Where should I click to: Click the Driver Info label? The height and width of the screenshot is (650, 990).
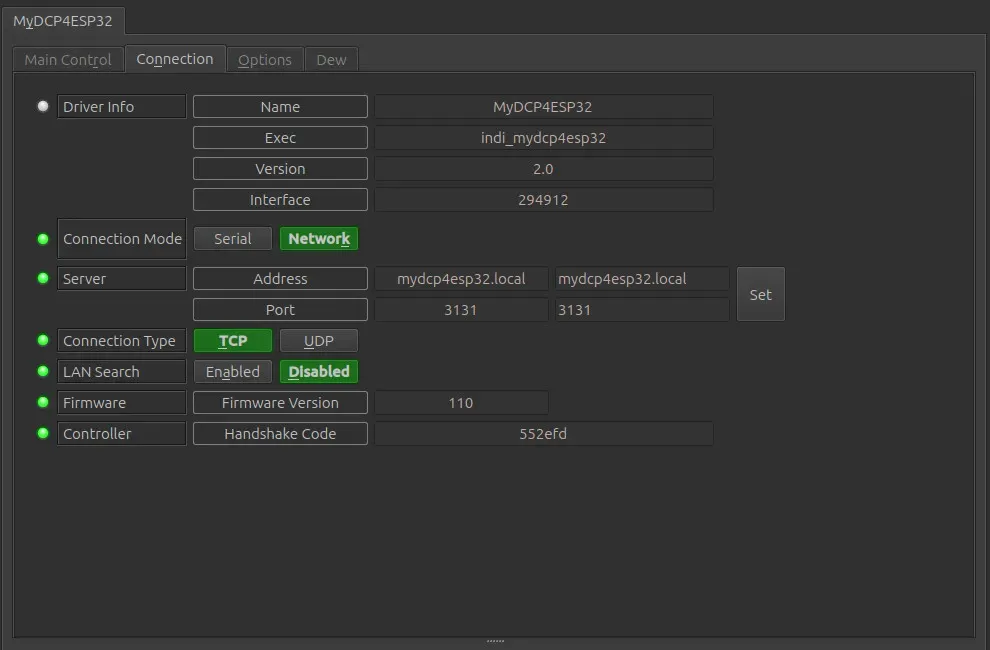[x=122, y=107]
